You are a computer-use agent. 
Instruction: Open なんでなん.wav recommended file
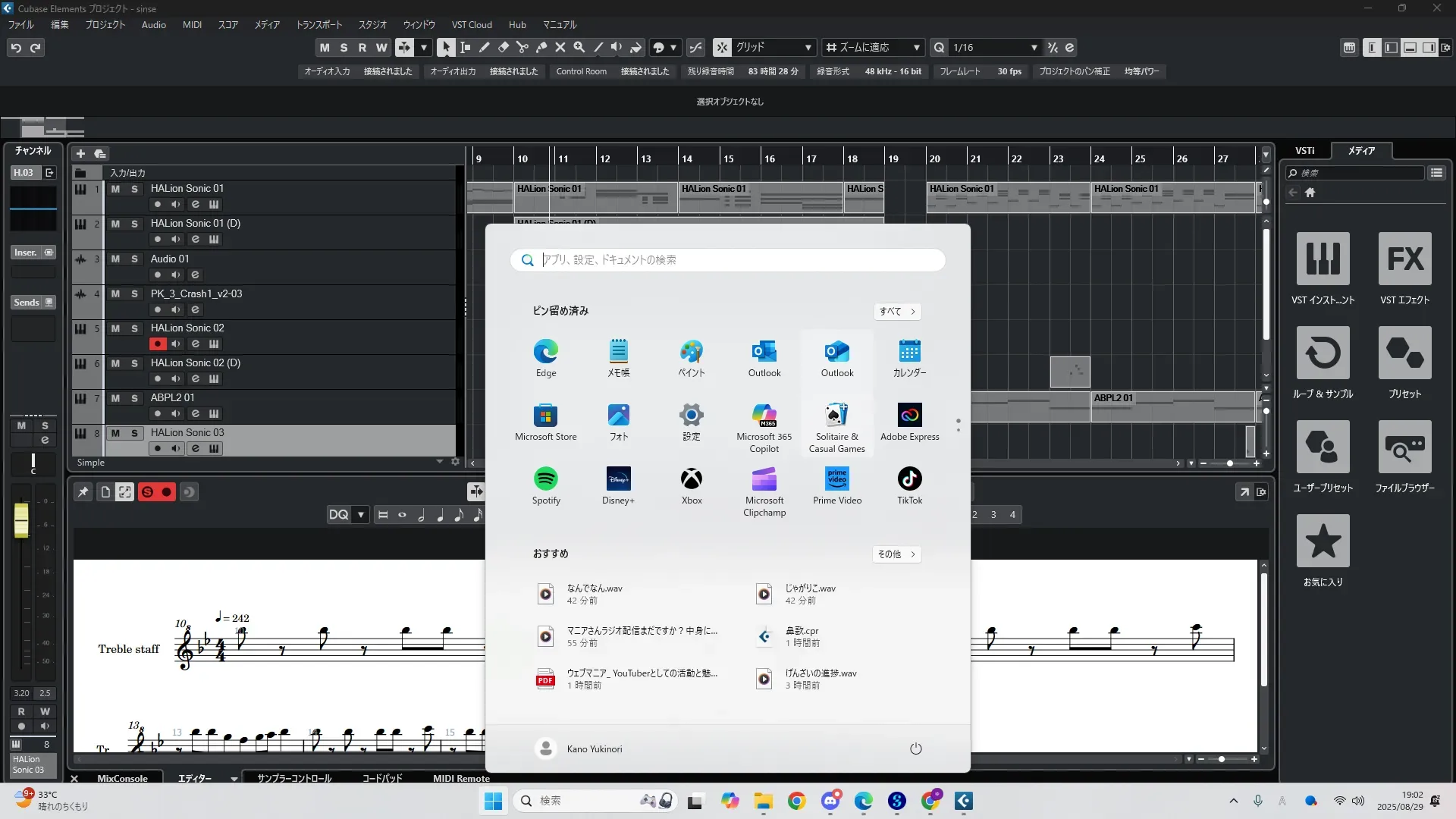[595, 594]
